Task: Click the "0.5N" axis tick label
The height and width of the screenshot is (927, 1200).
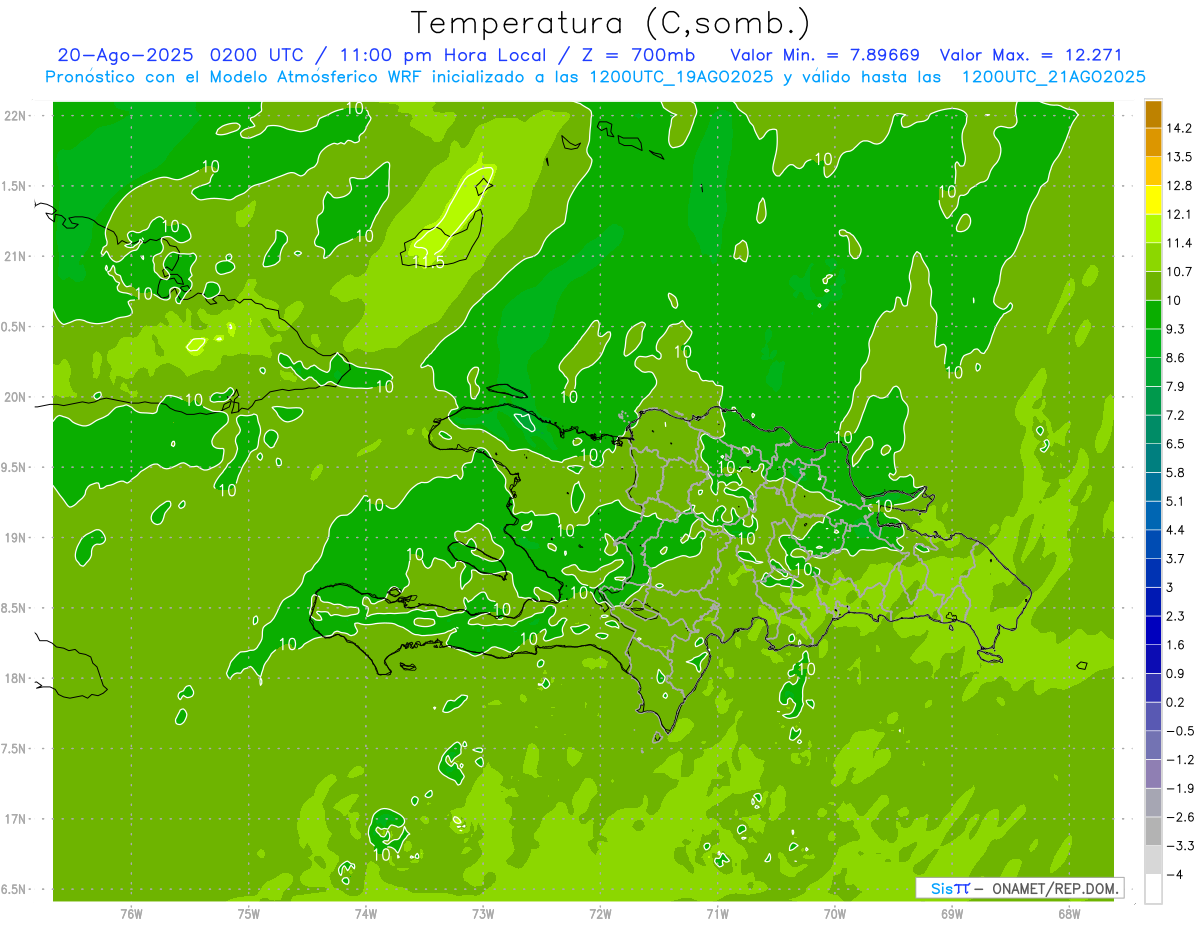Action: (16, 327)
